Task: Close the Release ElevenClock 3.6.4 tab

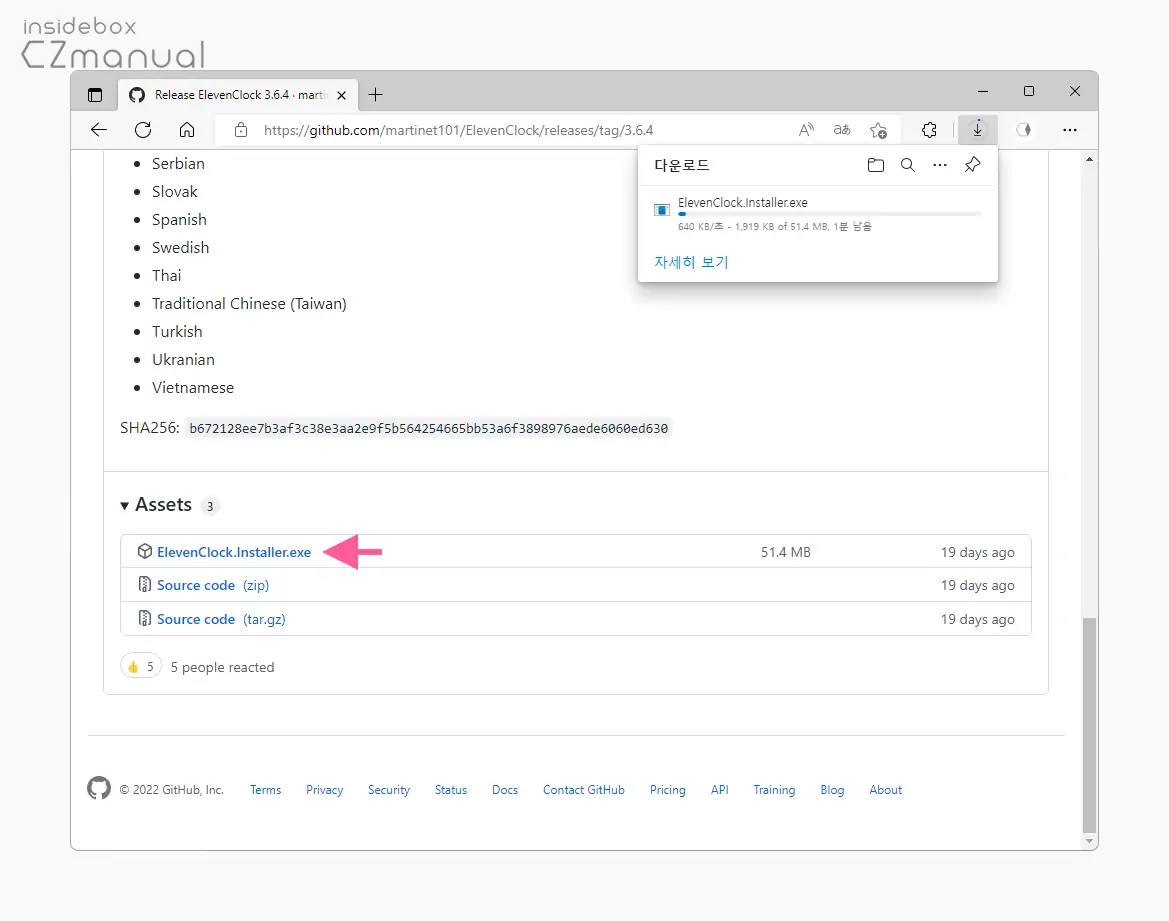Action: [341, 95]
